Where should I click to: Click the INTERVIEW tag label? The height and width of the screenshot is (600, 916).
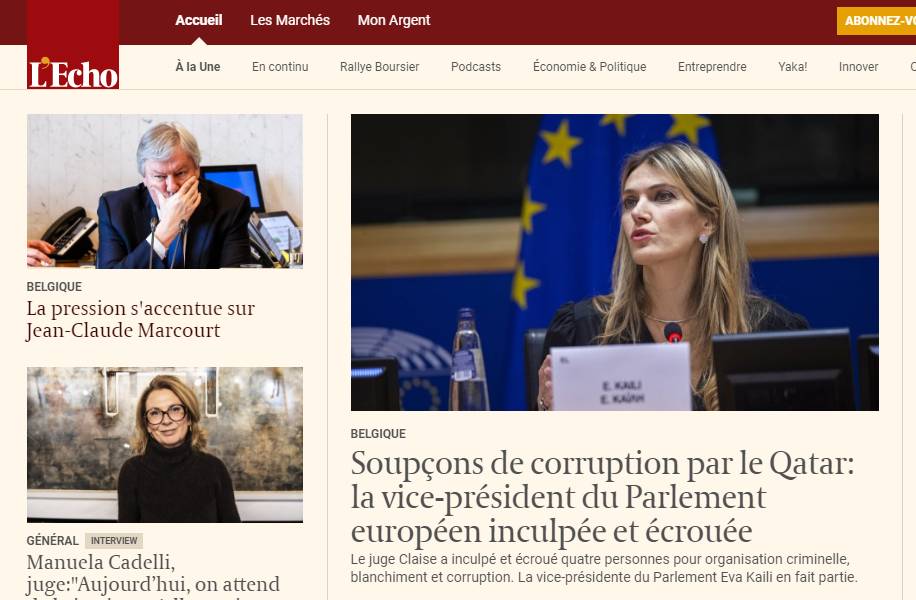coord(114,540)
